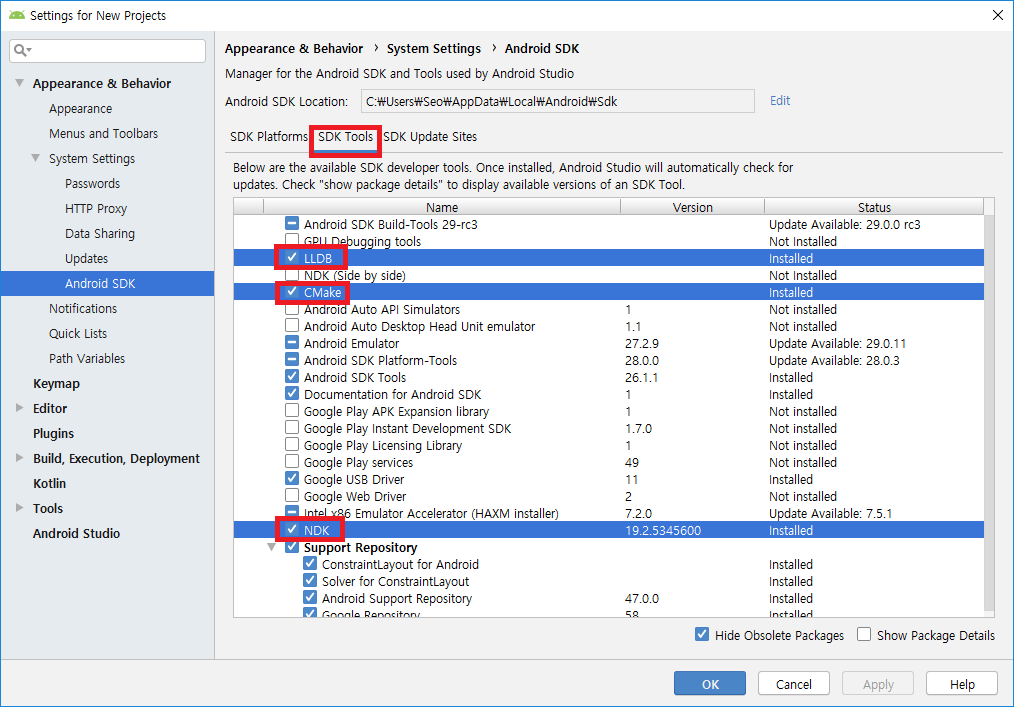Open Appearance settings page

pyautogui.click(x=80, y=108)
